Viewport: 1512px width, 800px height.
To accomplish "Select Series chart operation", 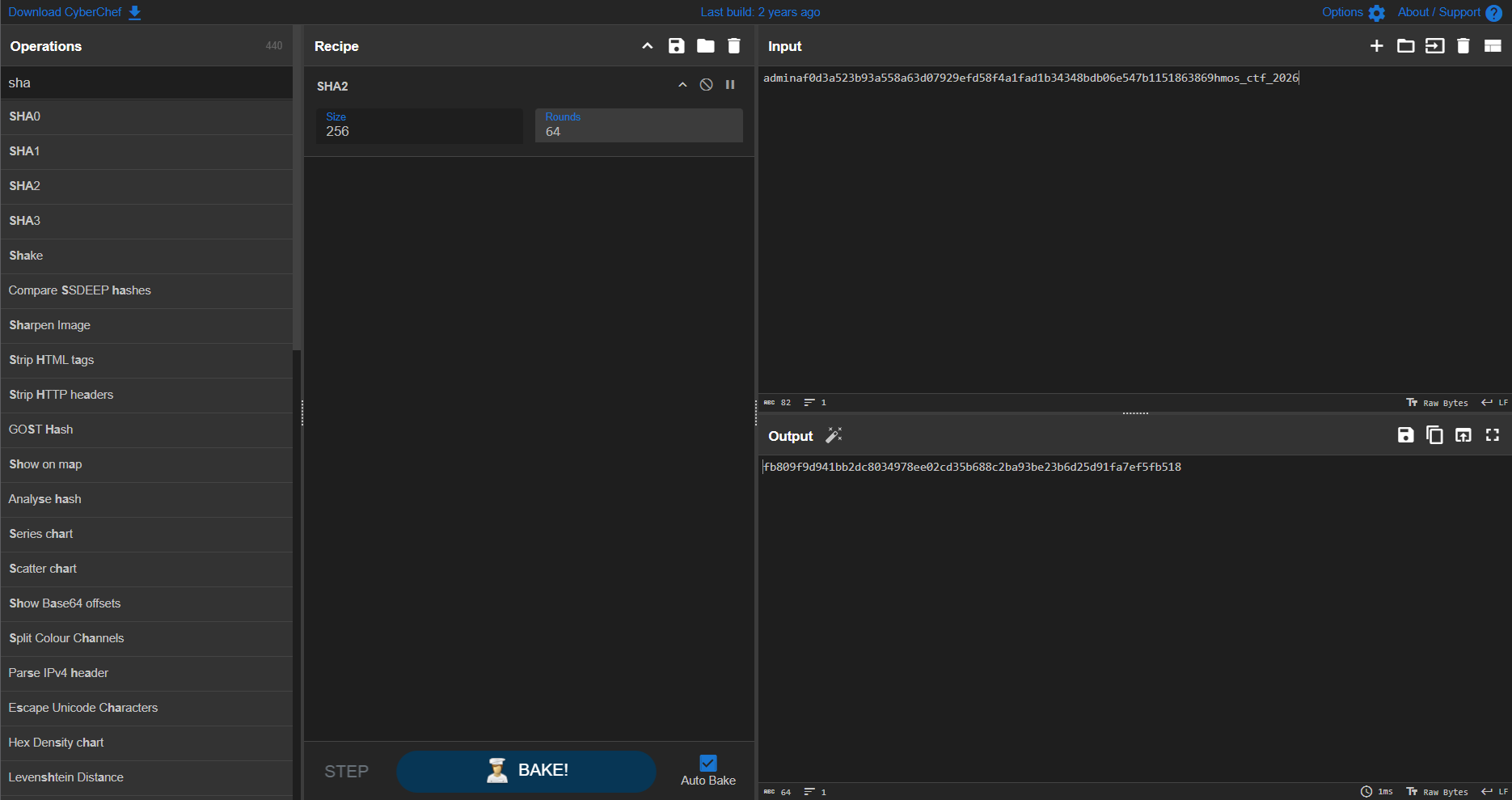I will (146, 534).
